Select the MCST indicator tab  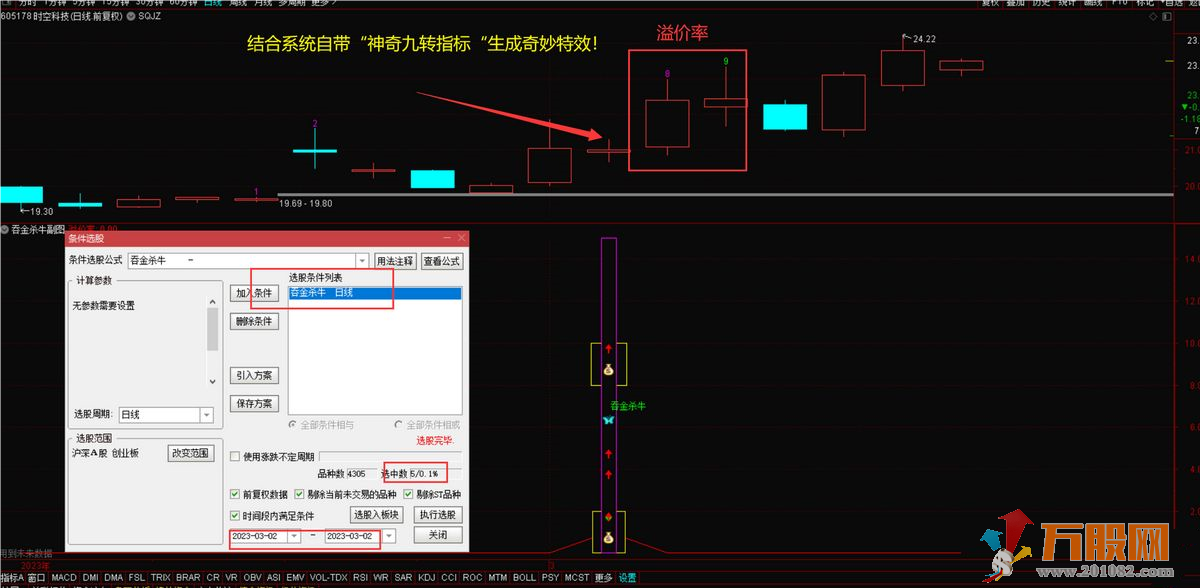click(x=577, y=578)
